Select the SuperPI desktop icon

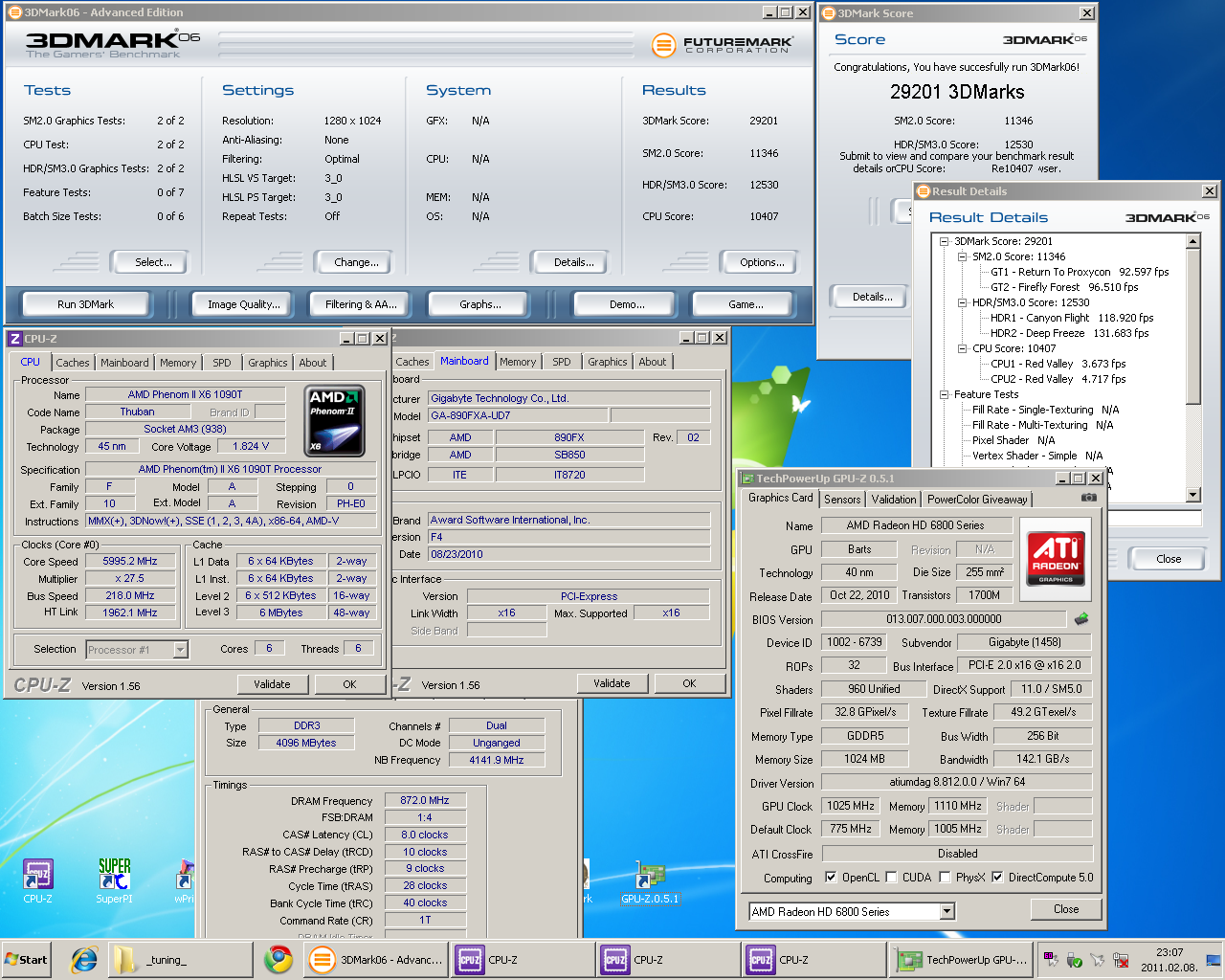click(x=114, y=880)
